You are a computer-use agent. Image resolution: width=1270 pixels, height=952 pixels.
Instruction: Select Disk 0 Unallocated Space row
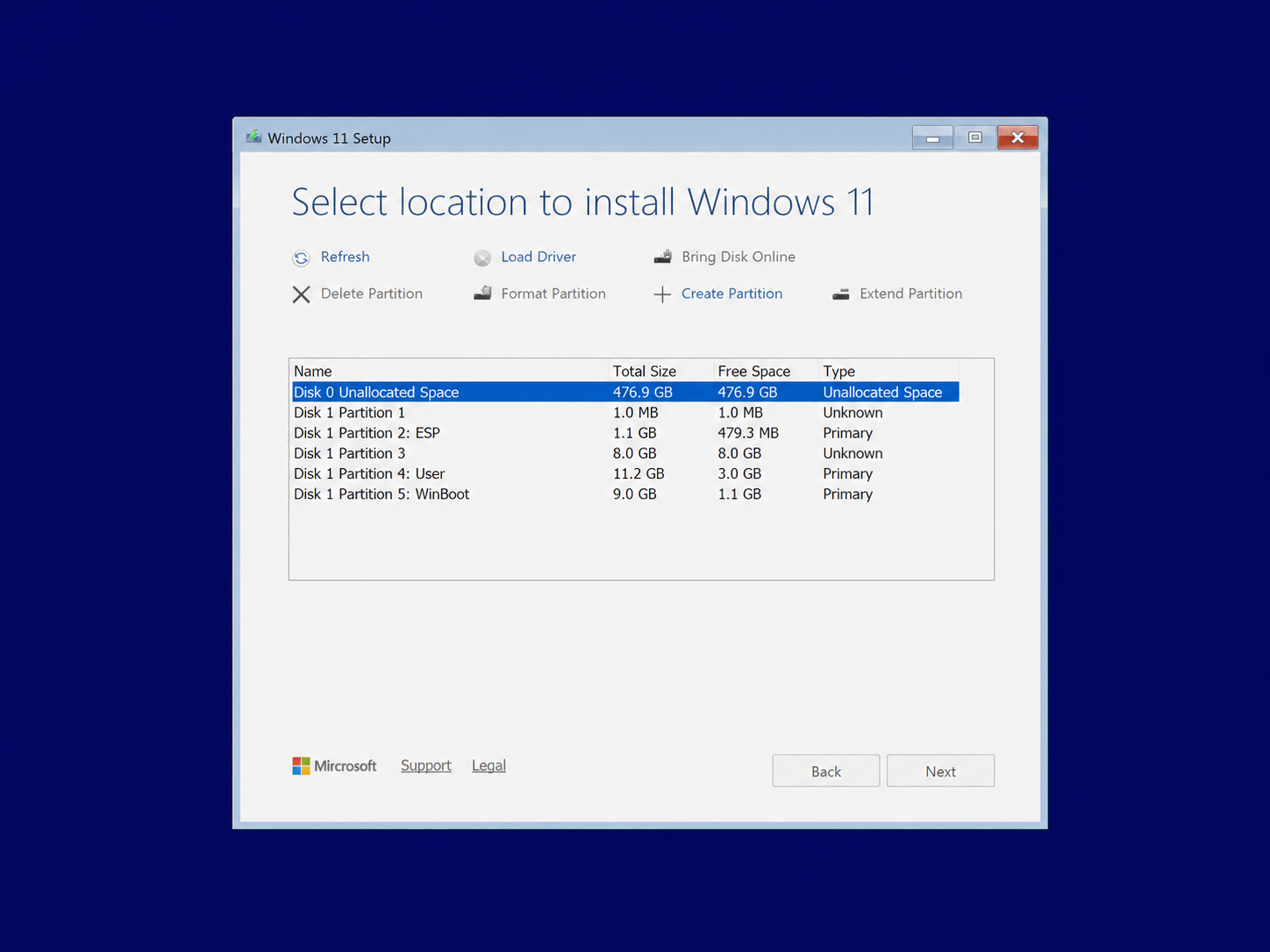tap(625, 392)
